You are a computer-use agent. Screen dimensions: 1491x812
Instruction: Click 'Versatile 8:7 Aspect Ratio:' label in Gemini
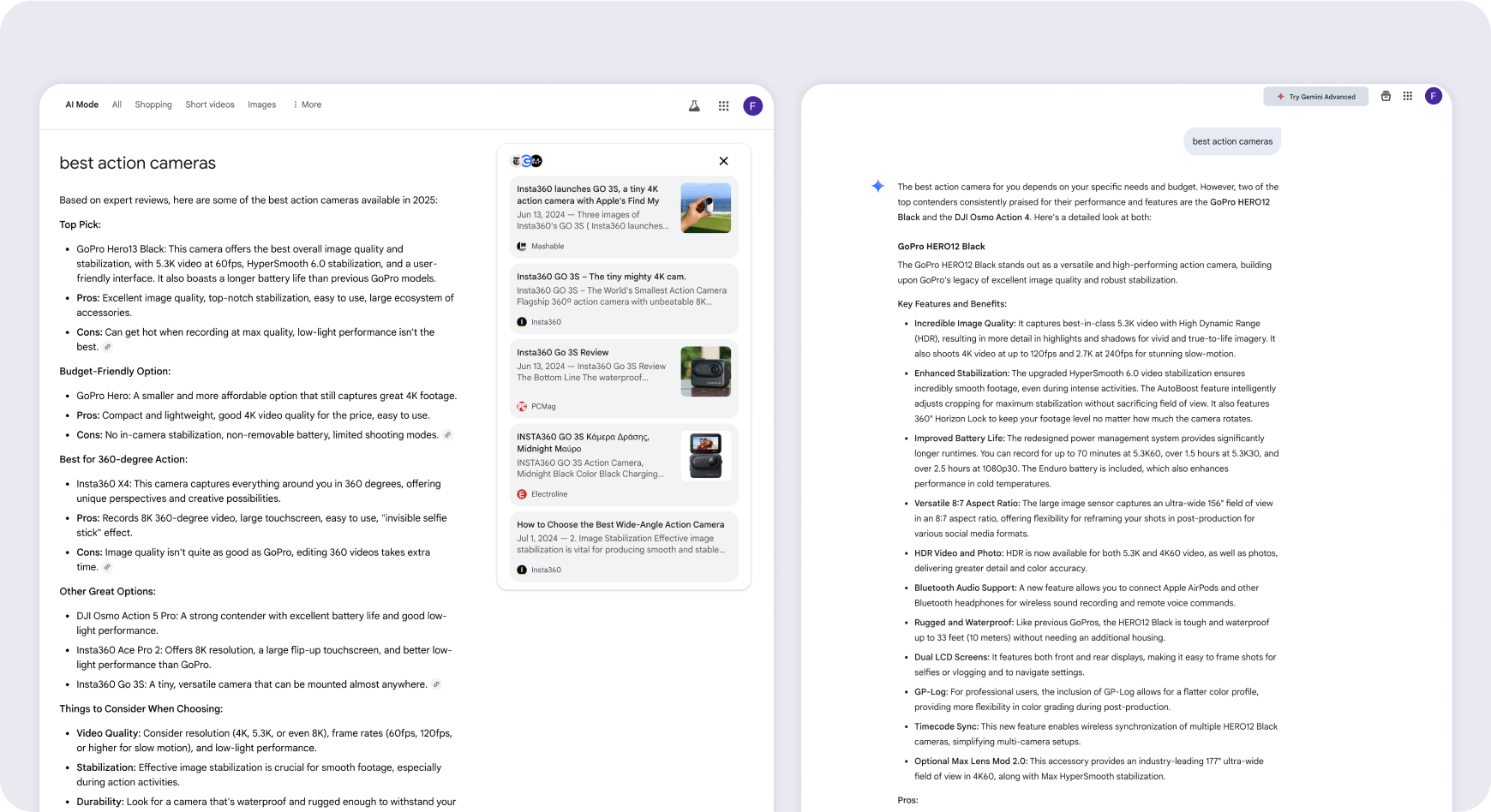(967, 504)
